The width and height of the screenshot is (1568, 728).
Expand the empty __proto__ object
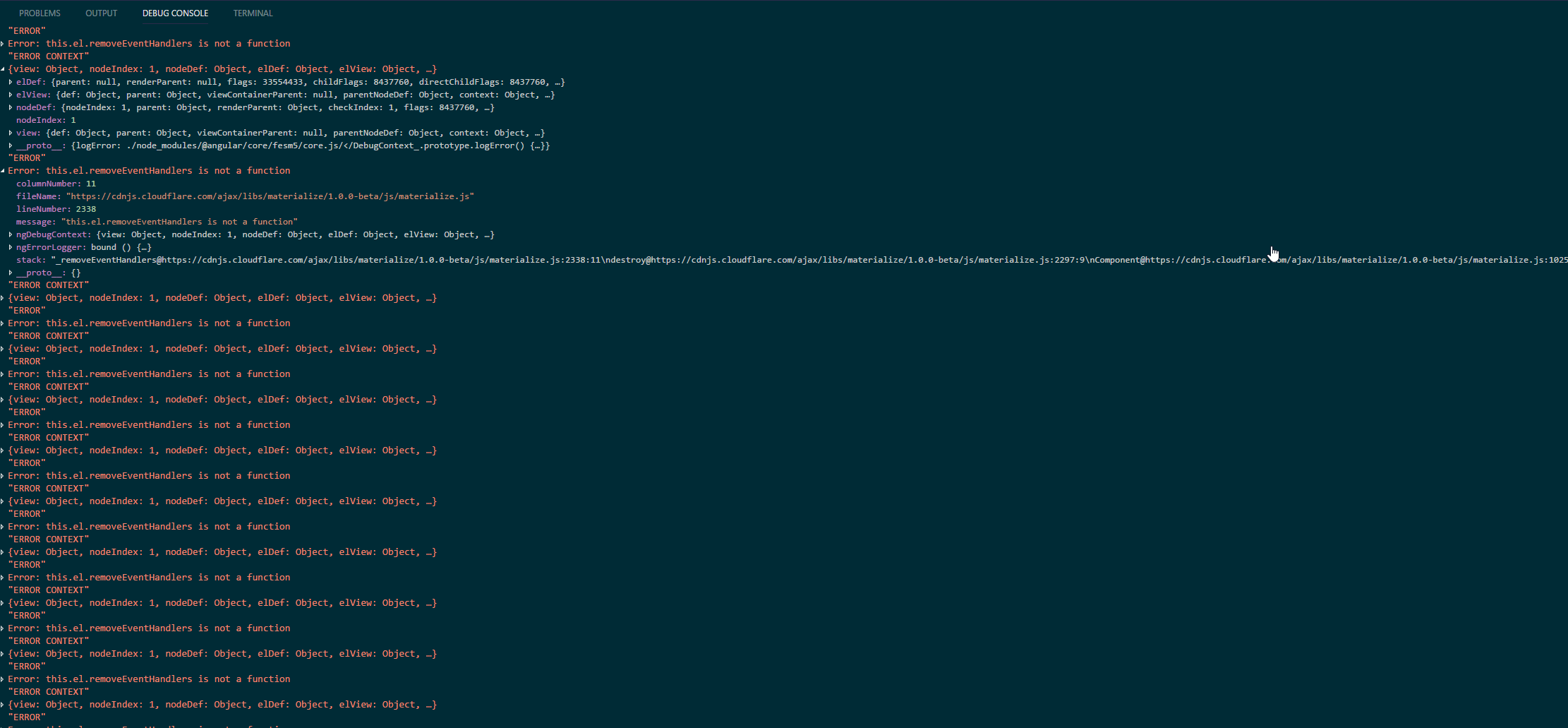pos(10,273)
